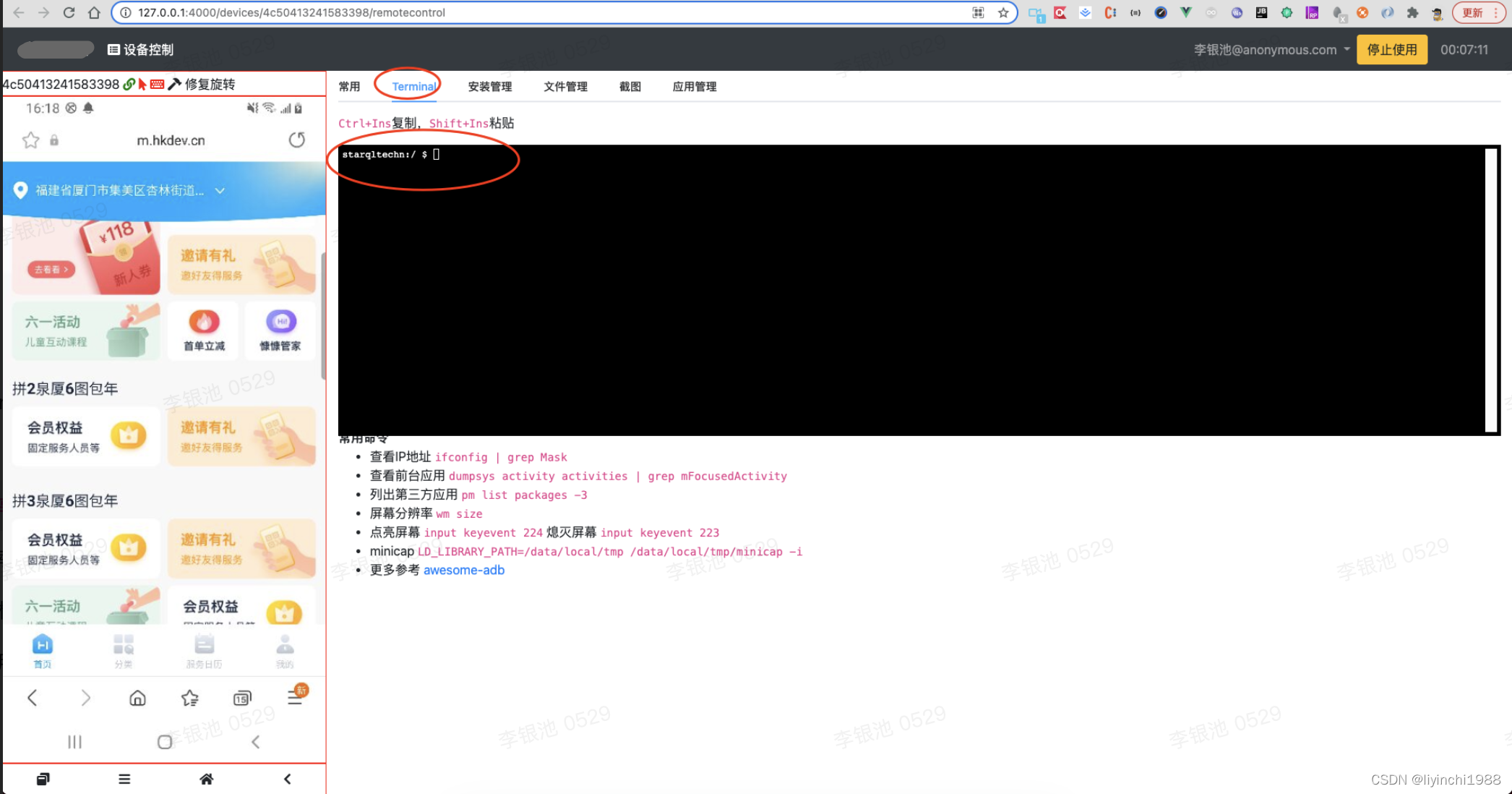
Task: Click the menu icon under device screen
Action: [124, 779]
